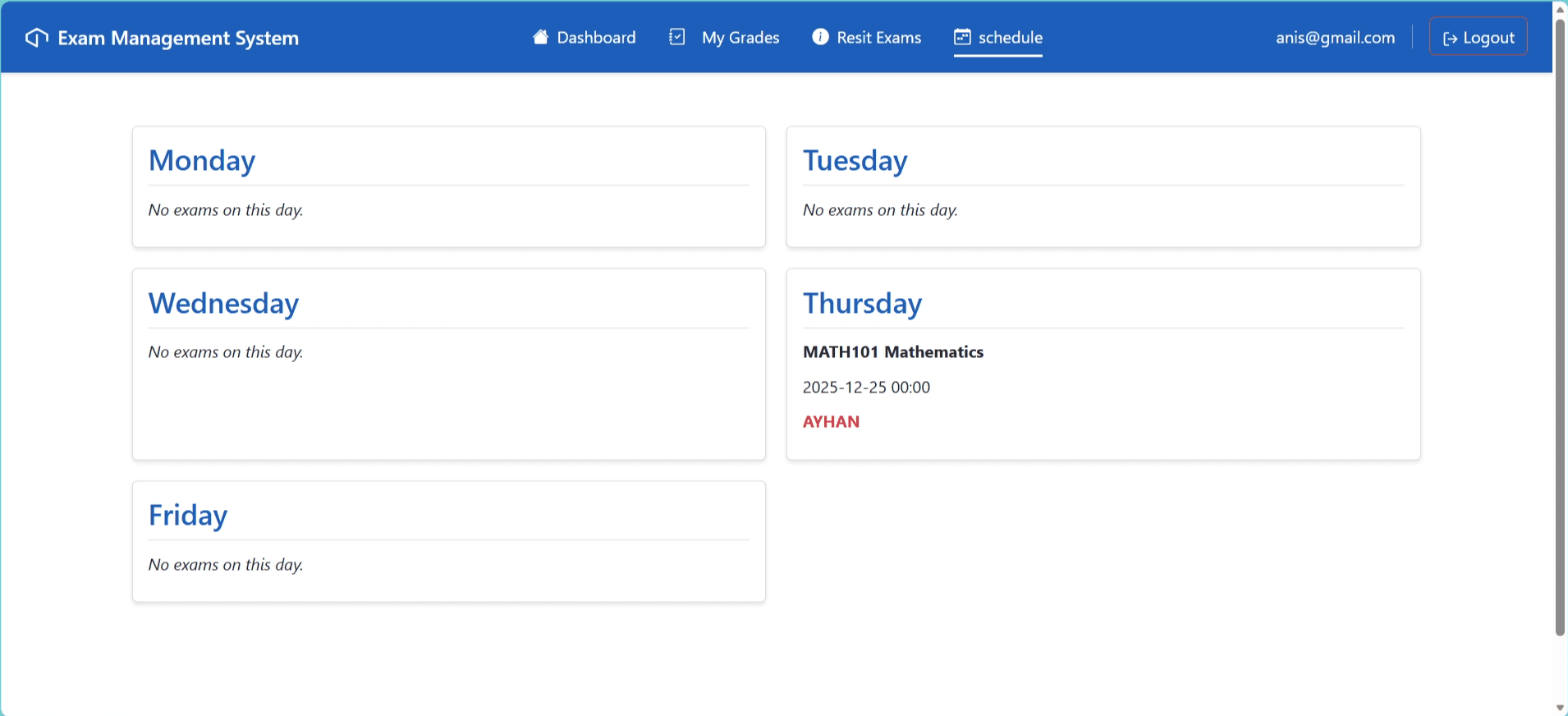
Task: Click the vertical scrollbar thumb
Action: 1561,327
